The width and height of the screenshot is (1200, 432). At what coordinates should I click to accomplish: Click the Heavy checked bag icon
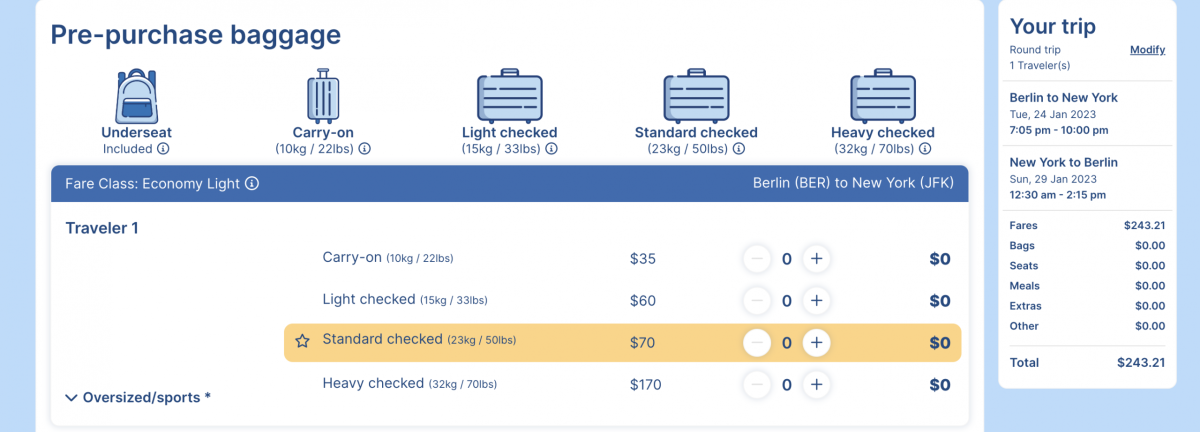(x=882, y=96)
